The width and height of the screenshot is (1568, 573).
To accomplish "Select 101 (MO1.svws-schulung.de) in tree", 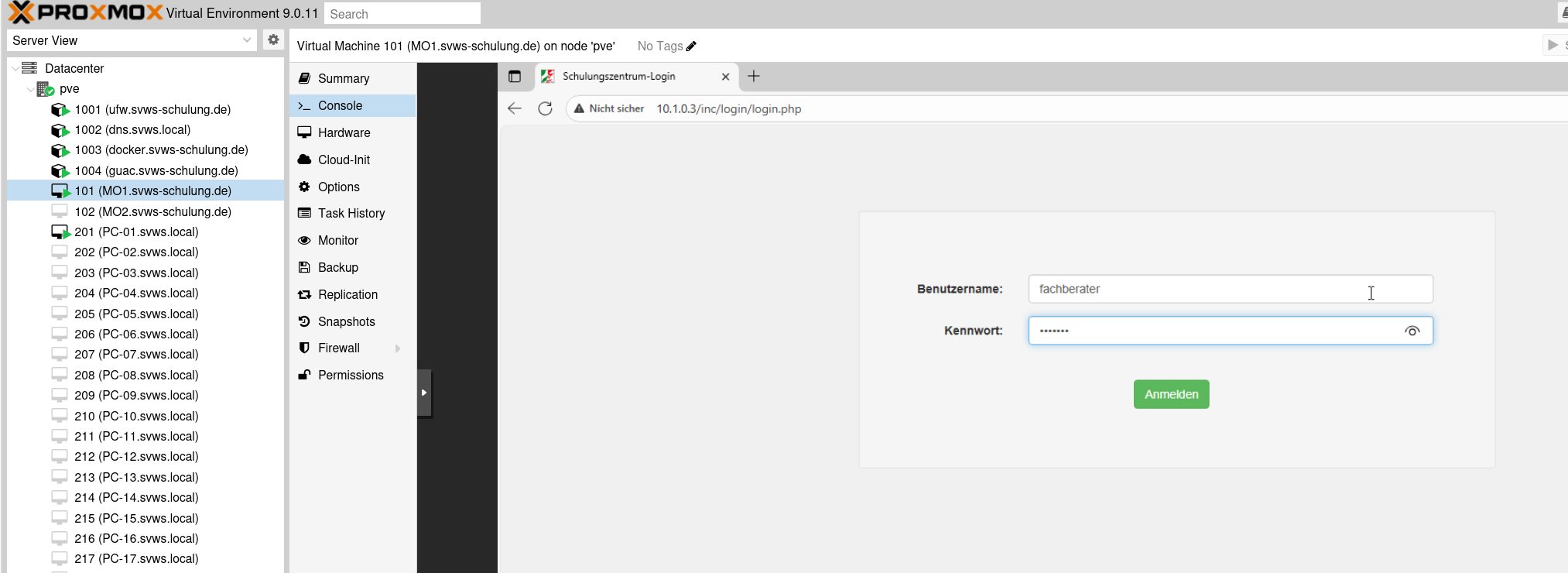I will (146, 190).
